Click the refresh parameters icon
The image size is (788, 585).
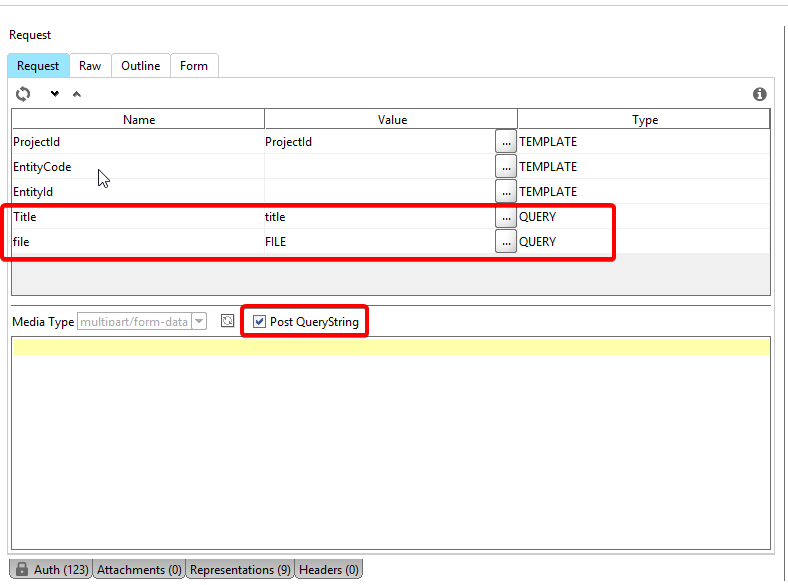(23, 94)
